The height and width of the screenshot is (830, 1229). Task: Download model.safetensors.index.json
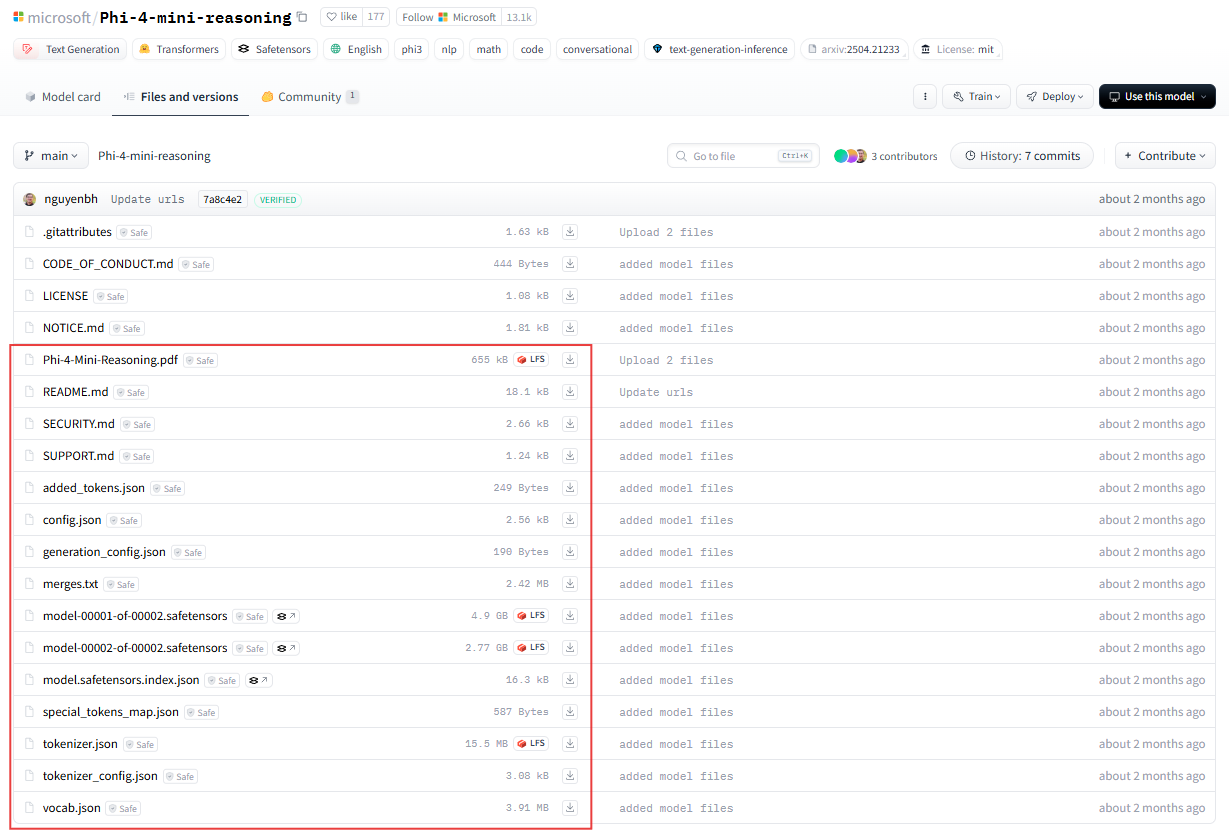570,680
